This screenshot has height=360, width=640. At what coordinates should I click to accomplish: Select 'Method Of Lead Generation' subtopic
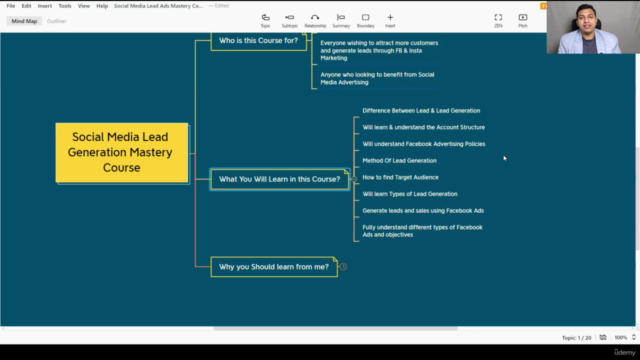(399, 161)
